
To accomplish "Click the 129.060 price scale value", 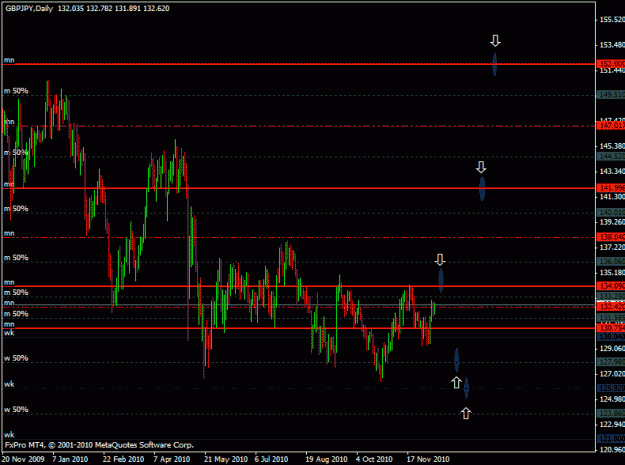I will pyautogui.click(x=612, y=348).
